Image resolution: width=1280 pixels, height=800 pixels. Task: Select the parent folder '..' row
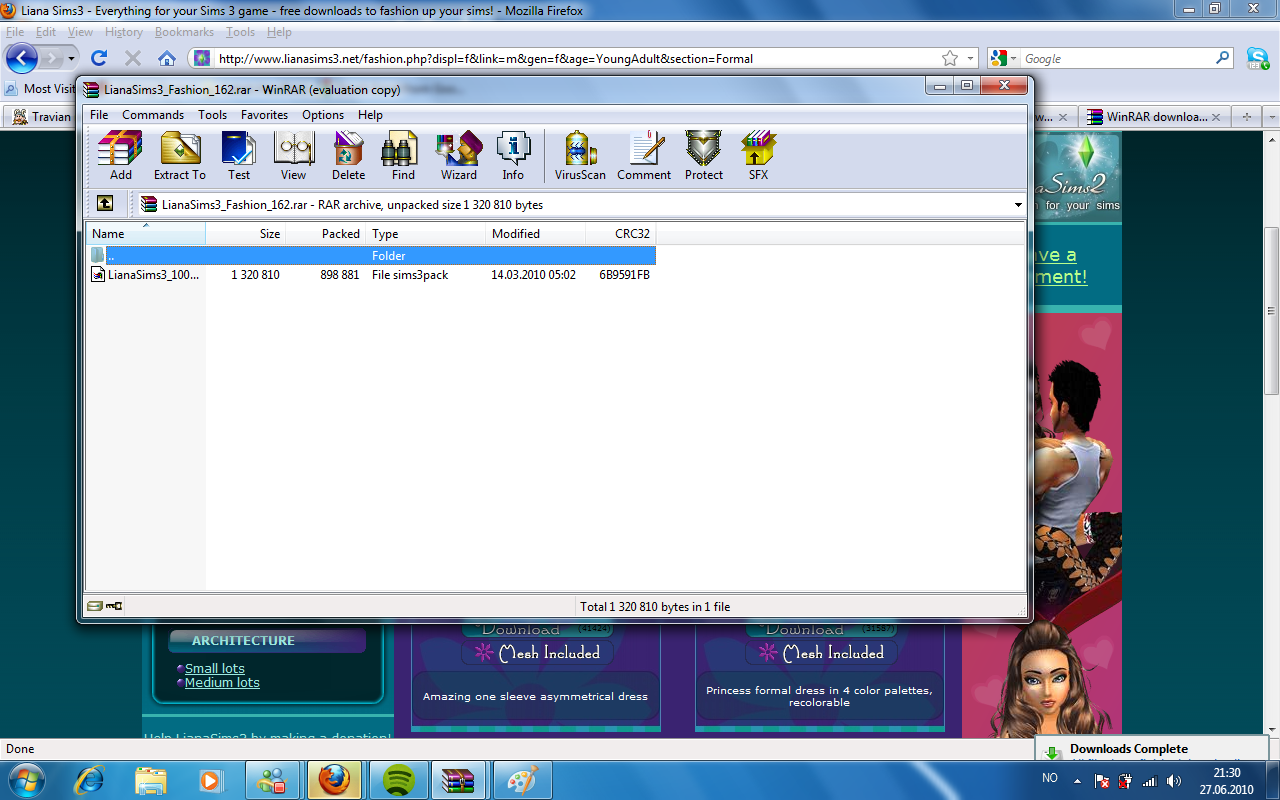pyautogui.click(x=371, y=255)
